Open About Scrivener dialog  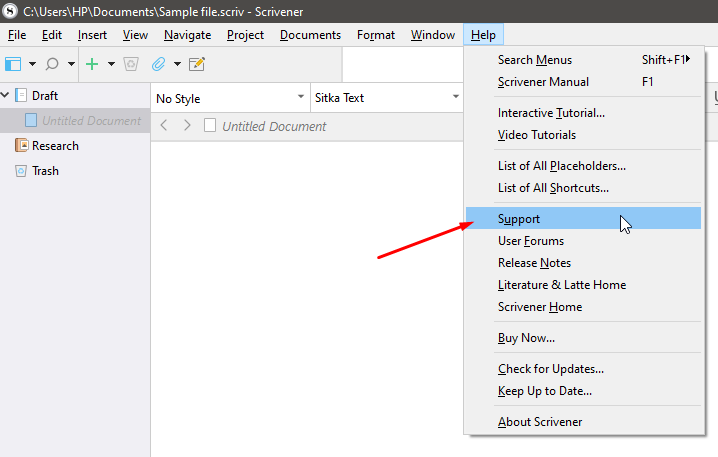(x=583, y=422)
